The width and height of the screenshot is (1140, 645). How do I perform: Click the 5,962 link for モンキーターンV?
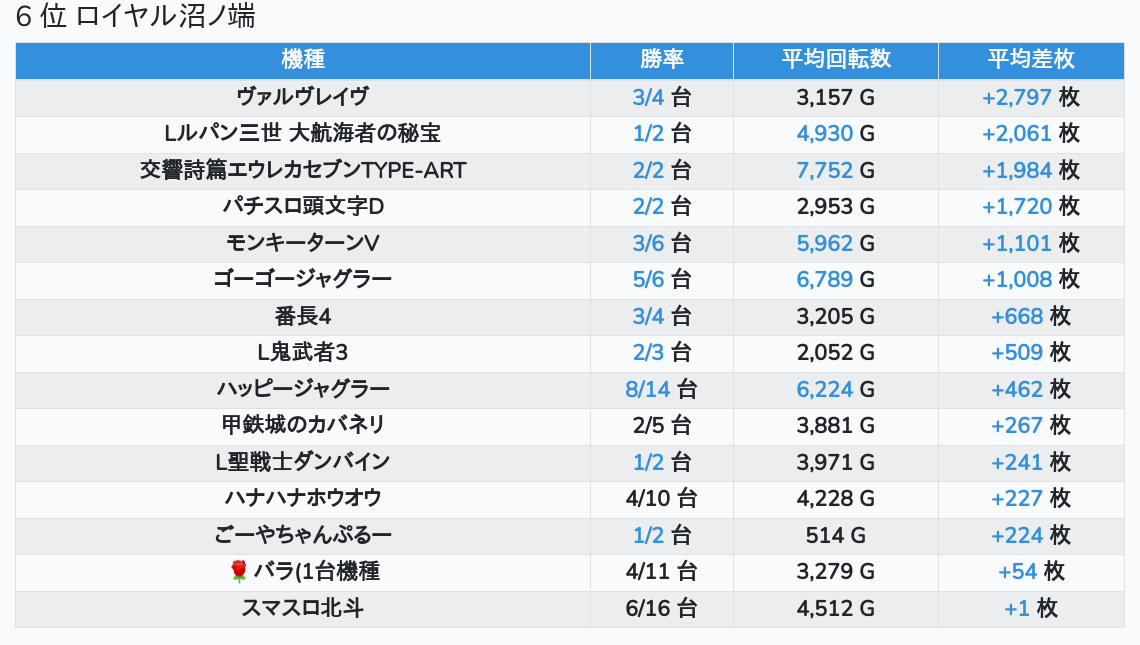[x=824, y=243]
